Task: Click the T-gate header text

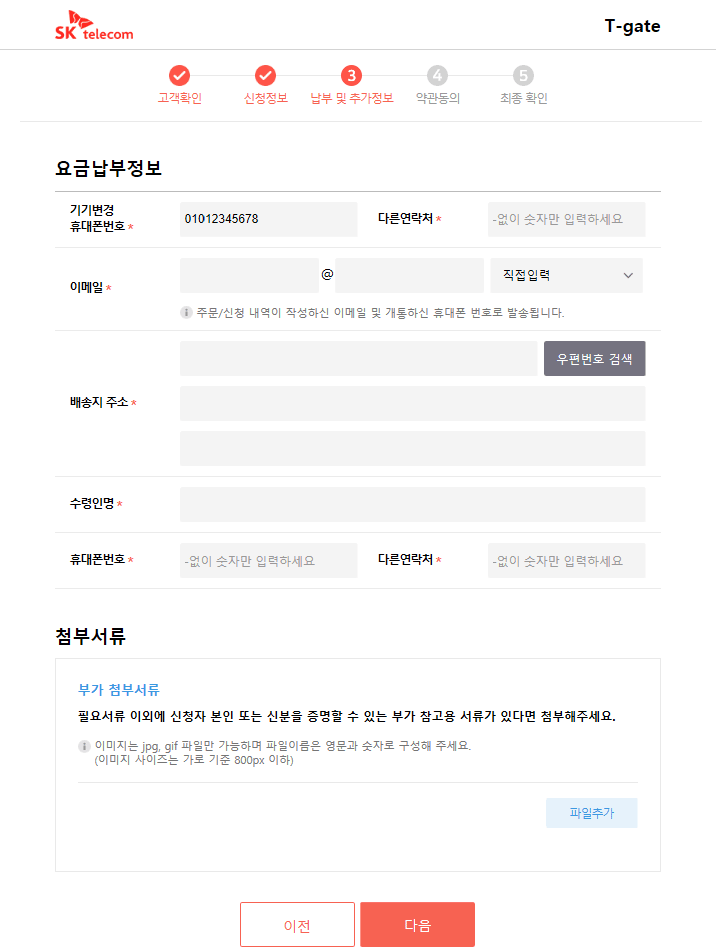Action: [x=632, y=26]
